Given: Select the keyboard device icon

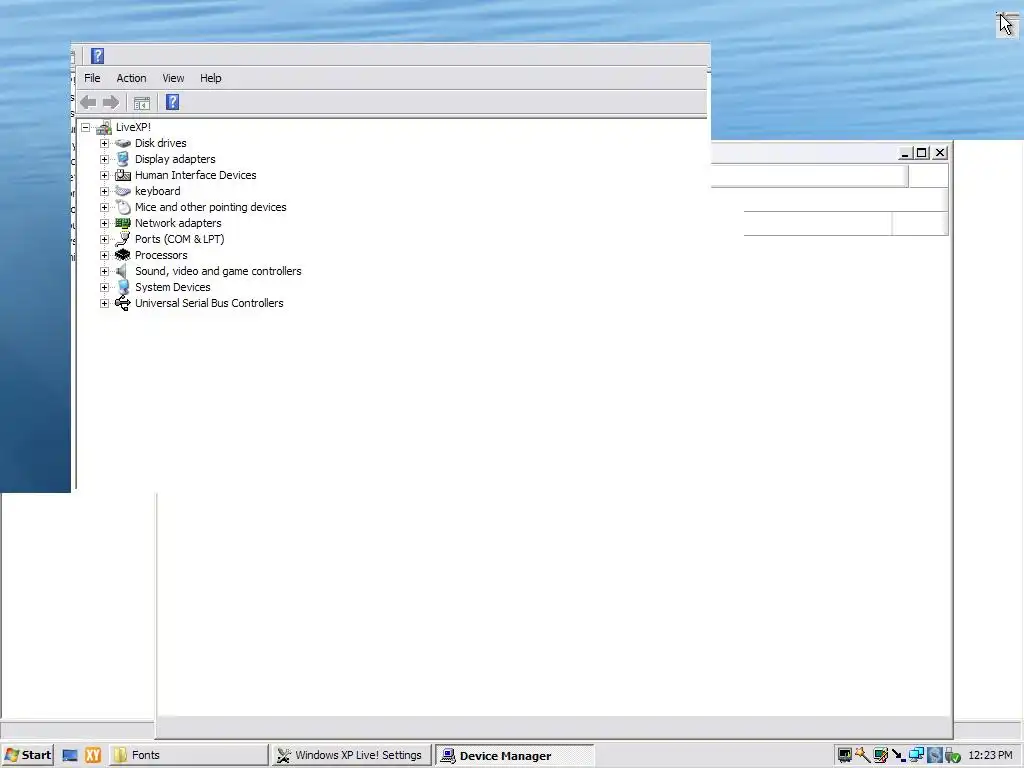Looking at the screenshot, I should [x=123, y=191].
